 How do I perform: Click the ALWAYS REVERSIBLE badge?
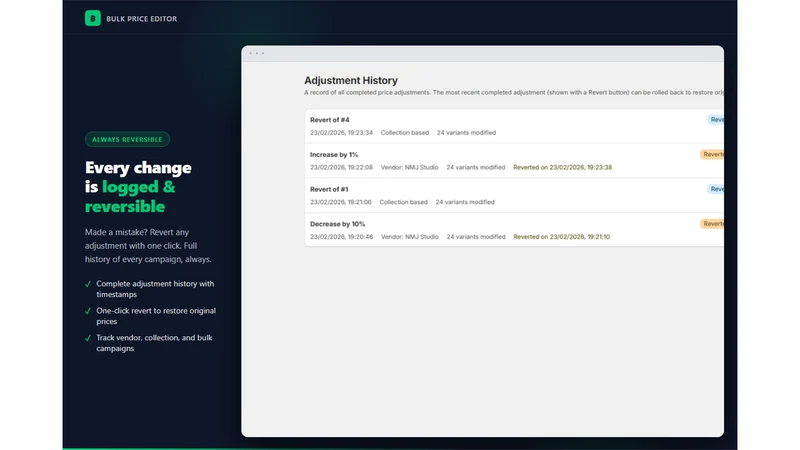coord(127,139)
